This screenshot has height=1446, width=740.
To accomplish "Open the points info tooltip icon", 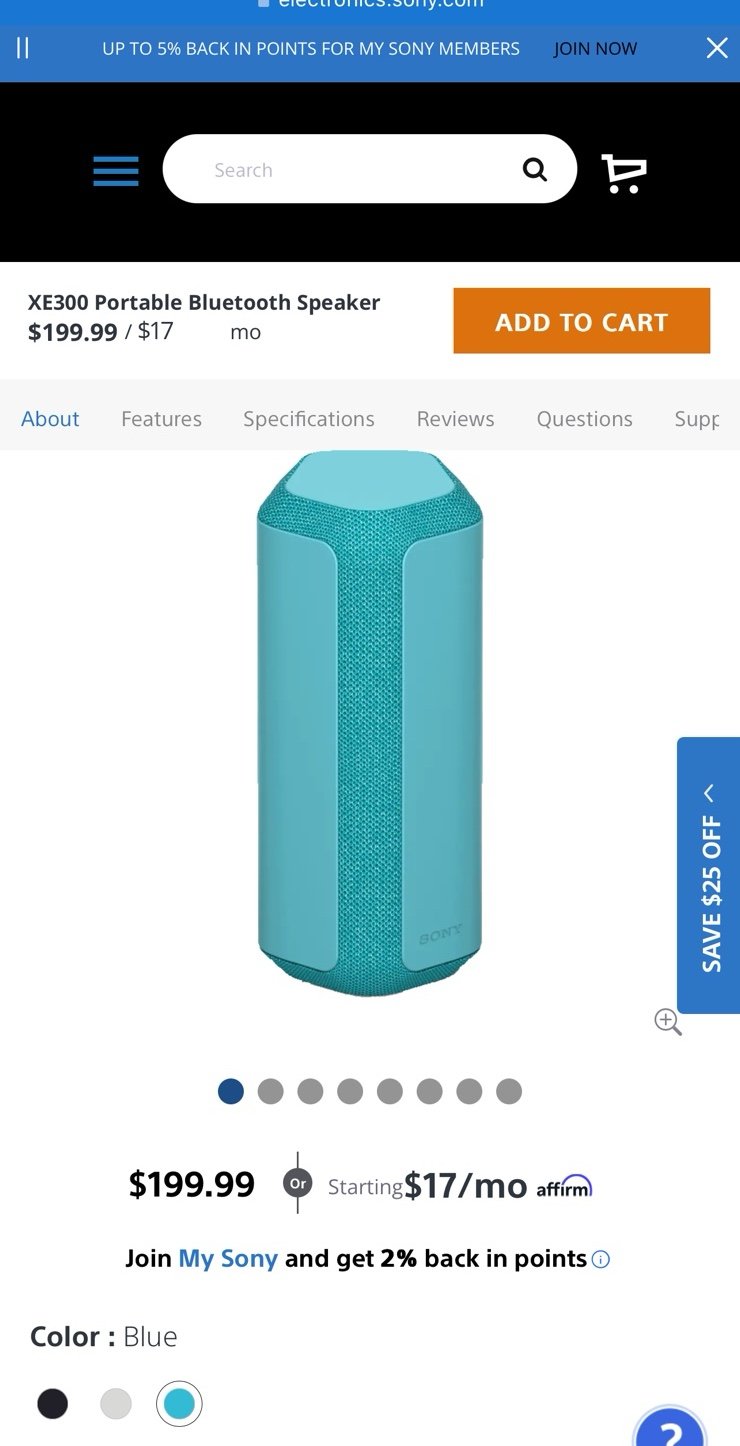I will (x=601, y=1259).
